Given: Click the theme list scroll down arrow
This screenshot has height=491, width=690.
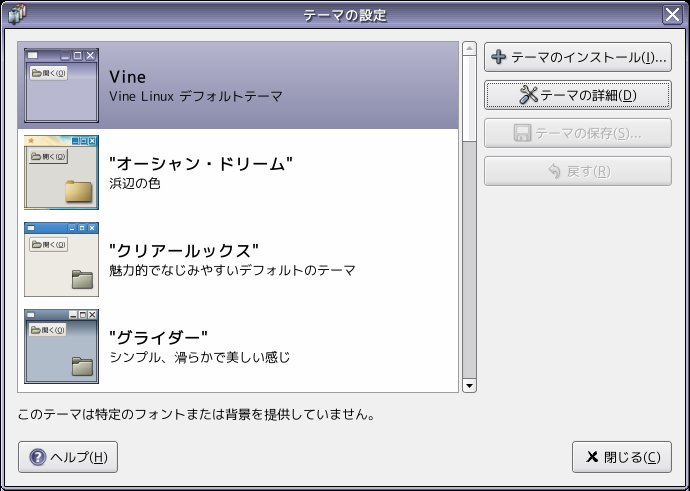Looking at the screenshot, I should click(470, 386).
